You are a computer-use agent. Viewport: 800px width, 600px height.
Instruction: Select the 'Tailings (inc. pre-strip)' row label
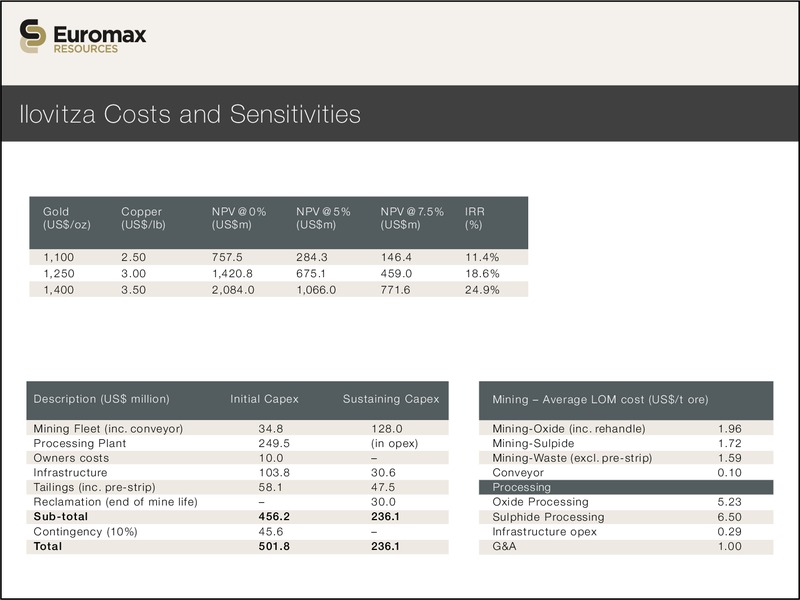94,487
